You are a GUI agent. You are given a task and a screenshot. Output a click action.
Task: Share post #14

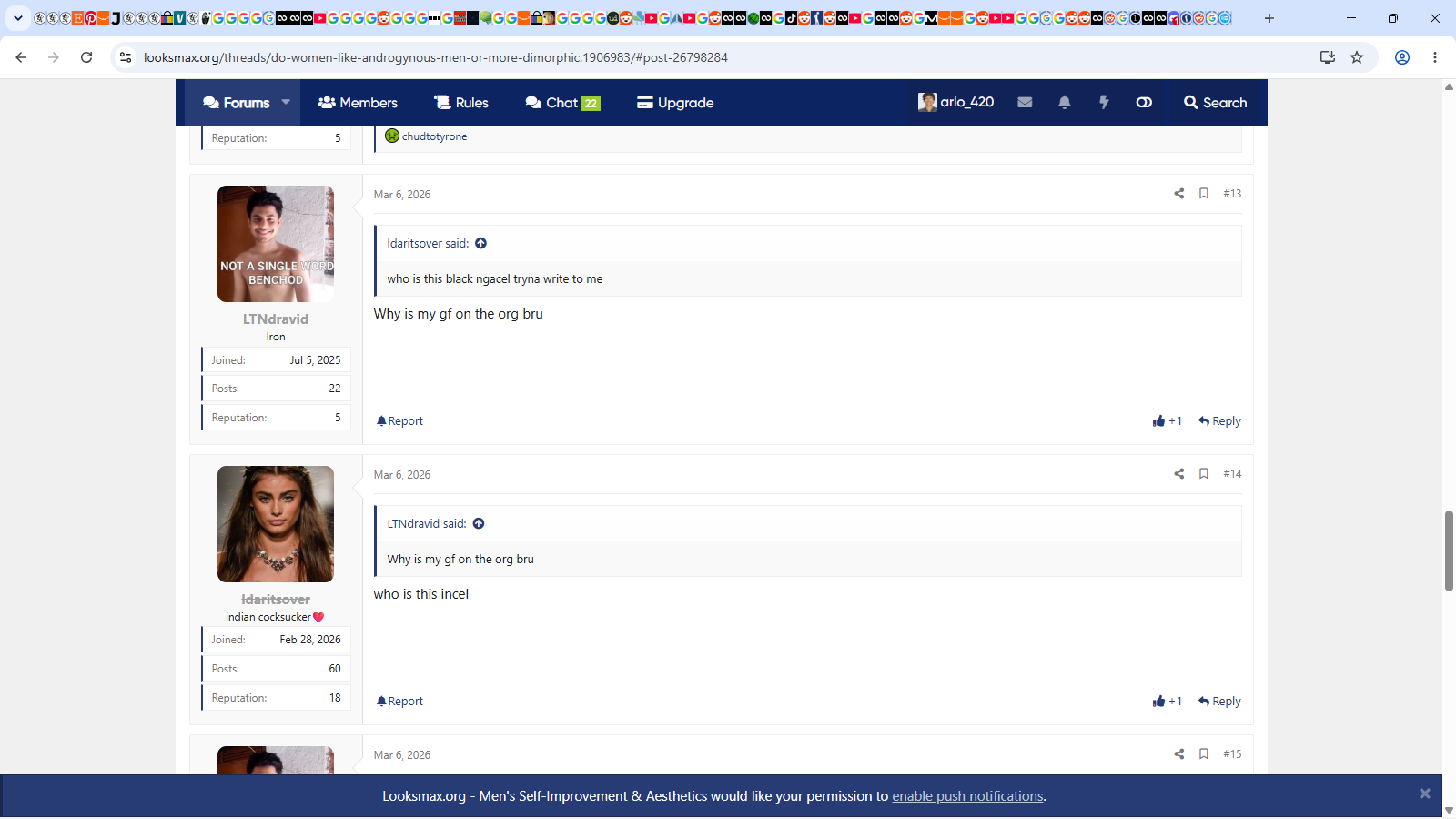pos(1179,474)
